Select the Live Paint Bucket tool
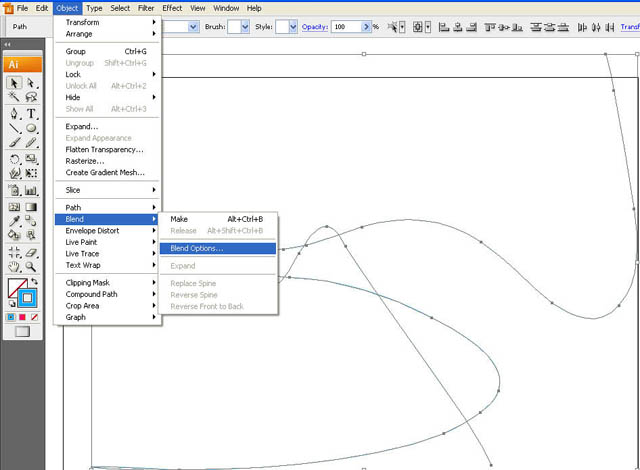This screenshot has height=470, width=640. click(x=14, y=235)
